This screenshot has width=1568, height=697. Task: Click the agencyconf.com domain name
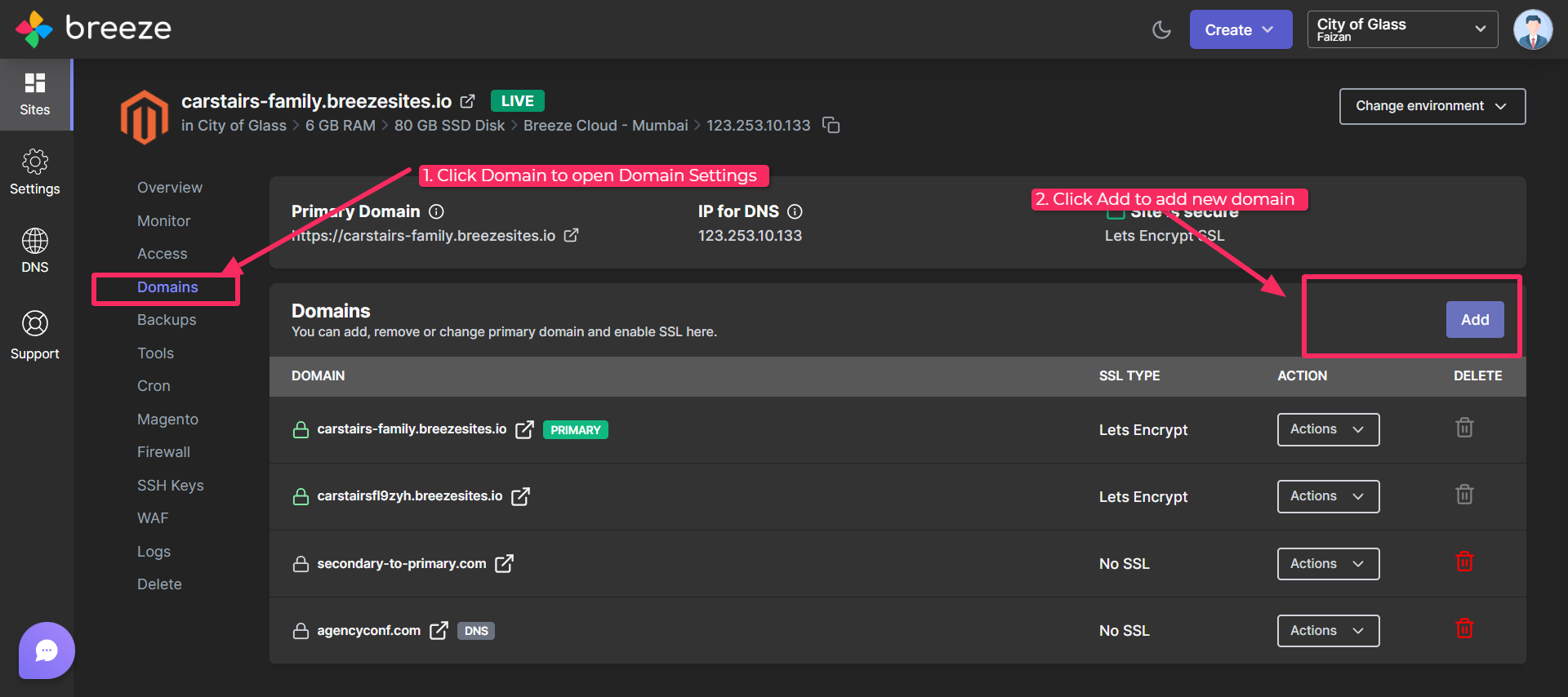click(x=369, y=631)
